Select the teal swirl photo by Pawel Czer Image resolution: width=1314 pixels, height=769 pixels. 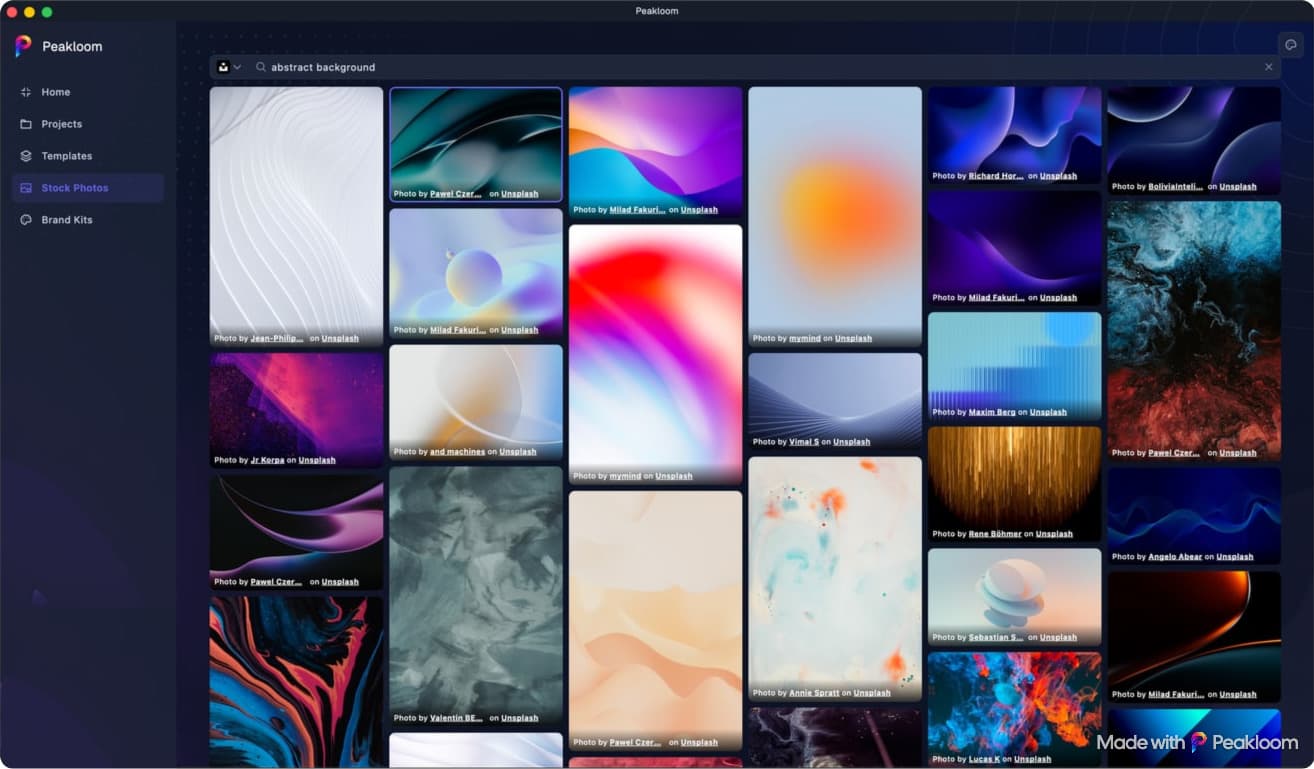pyautogui.click(x=476, y=145)
